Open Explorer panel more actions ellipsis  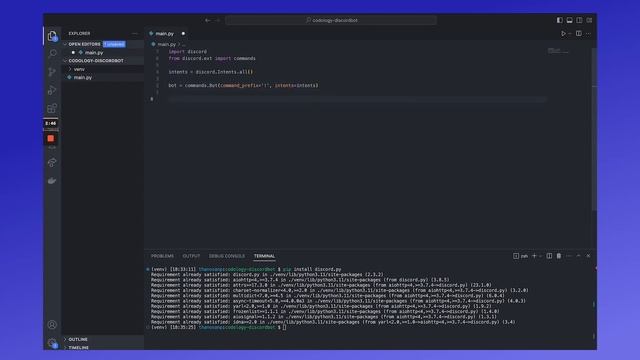135,33
